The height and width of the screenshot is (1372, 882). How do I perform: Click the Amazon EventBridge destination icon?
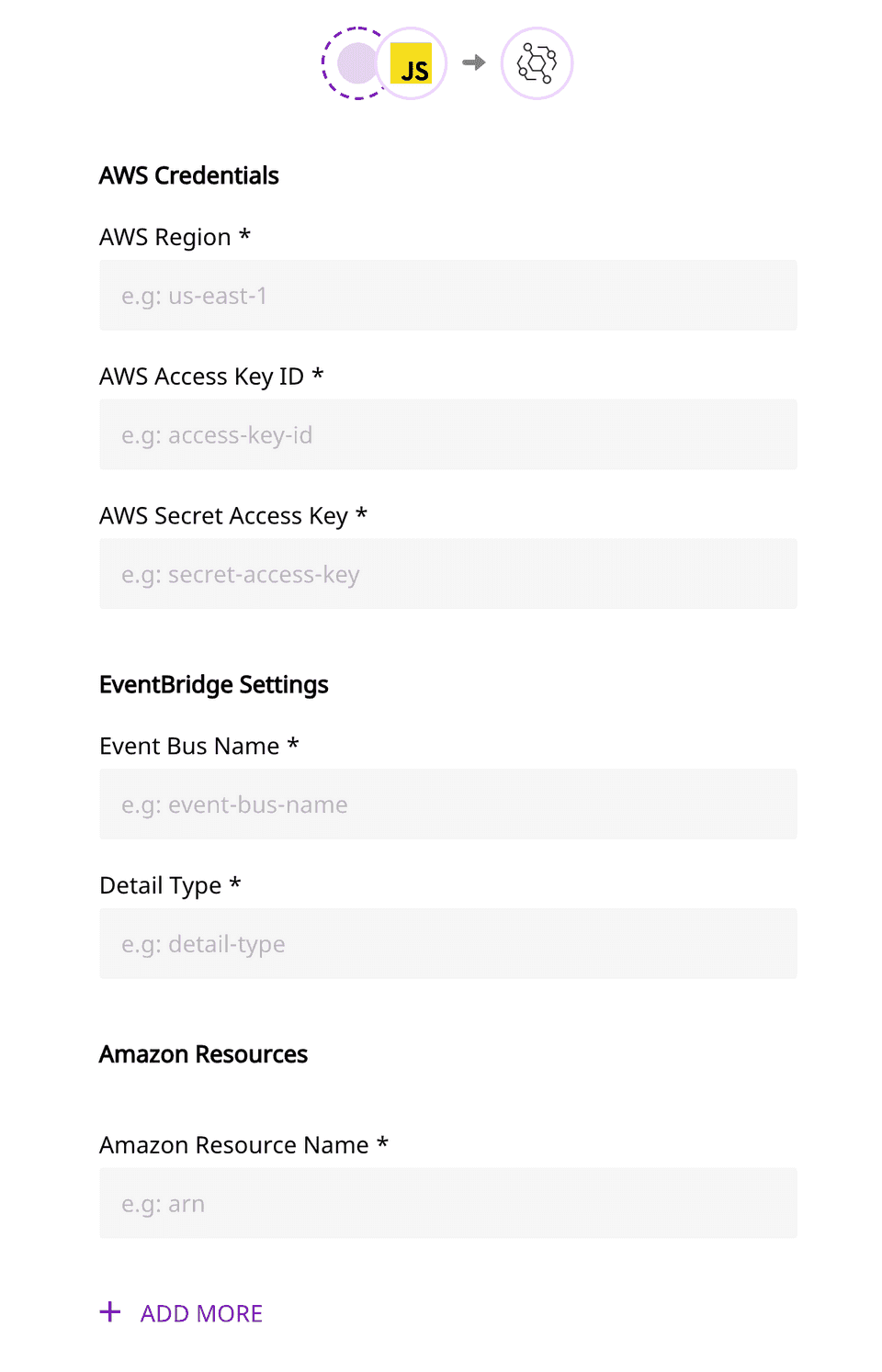tap(537, 63)
